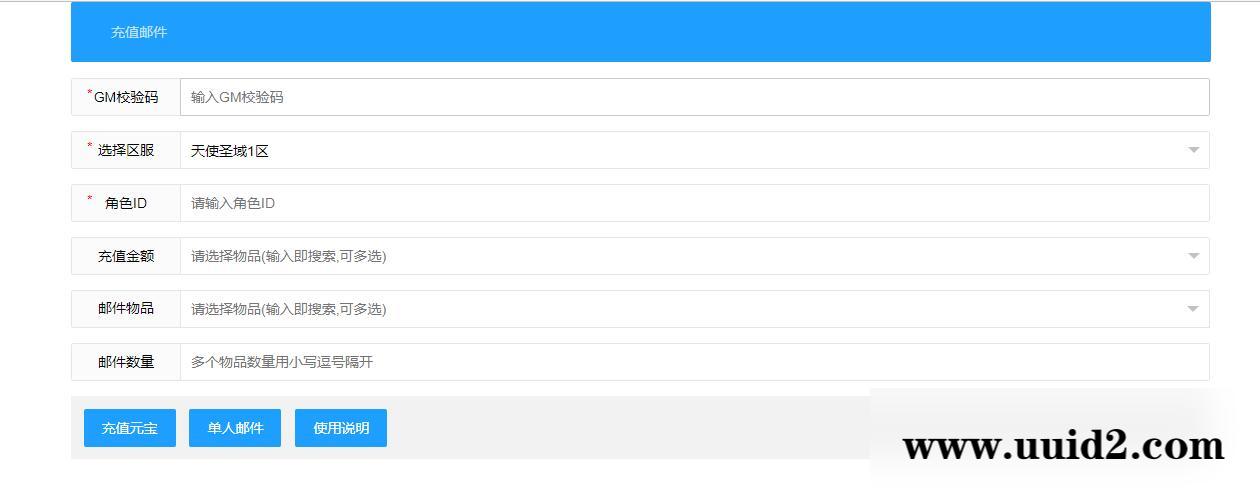Image resolution: width=1260 pixels, height=501 pixels.
Task: Open the 选择区服 server dropdown showing 天使圣域1区
Action: [x=680, y=151]
